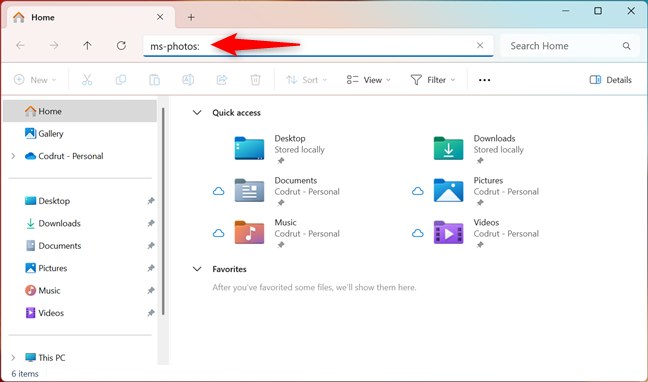Open Videos in the sidebar
648x382 pixels.
(x=45, y=313)
